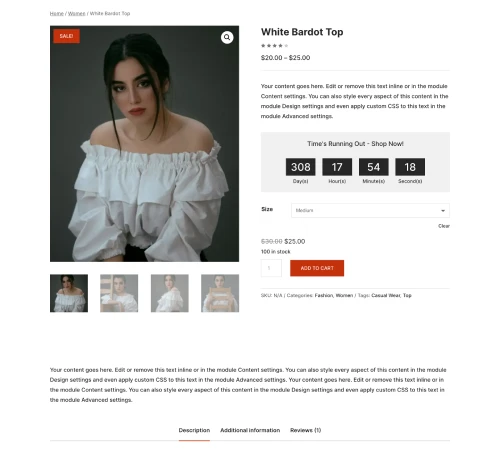The image size is (500, 450).
Task: Open the Reviews (1) tab
Action: point(305,430)
